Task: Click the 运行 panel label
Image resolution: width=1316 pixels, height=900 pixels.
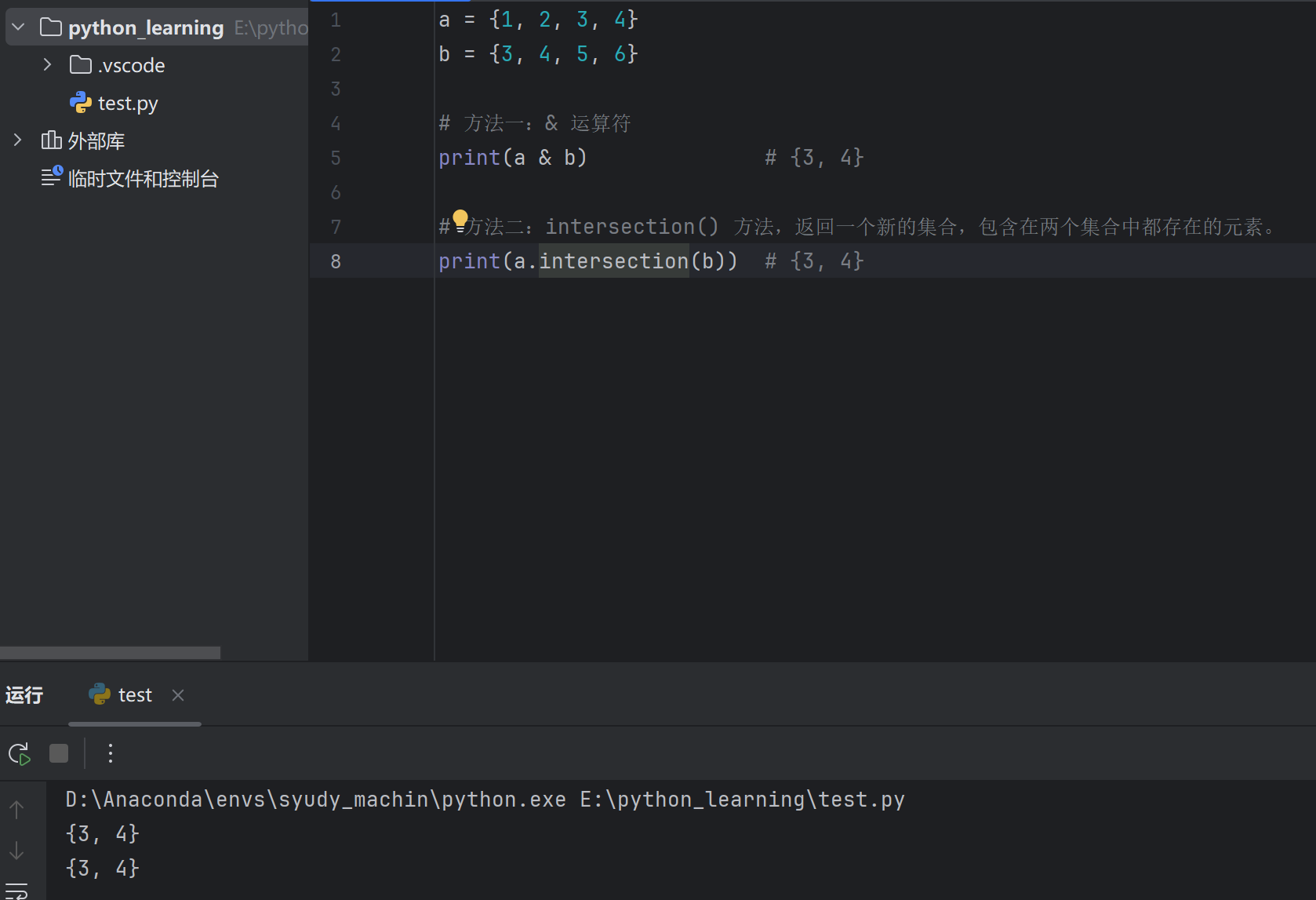Action: pos(24,695)
